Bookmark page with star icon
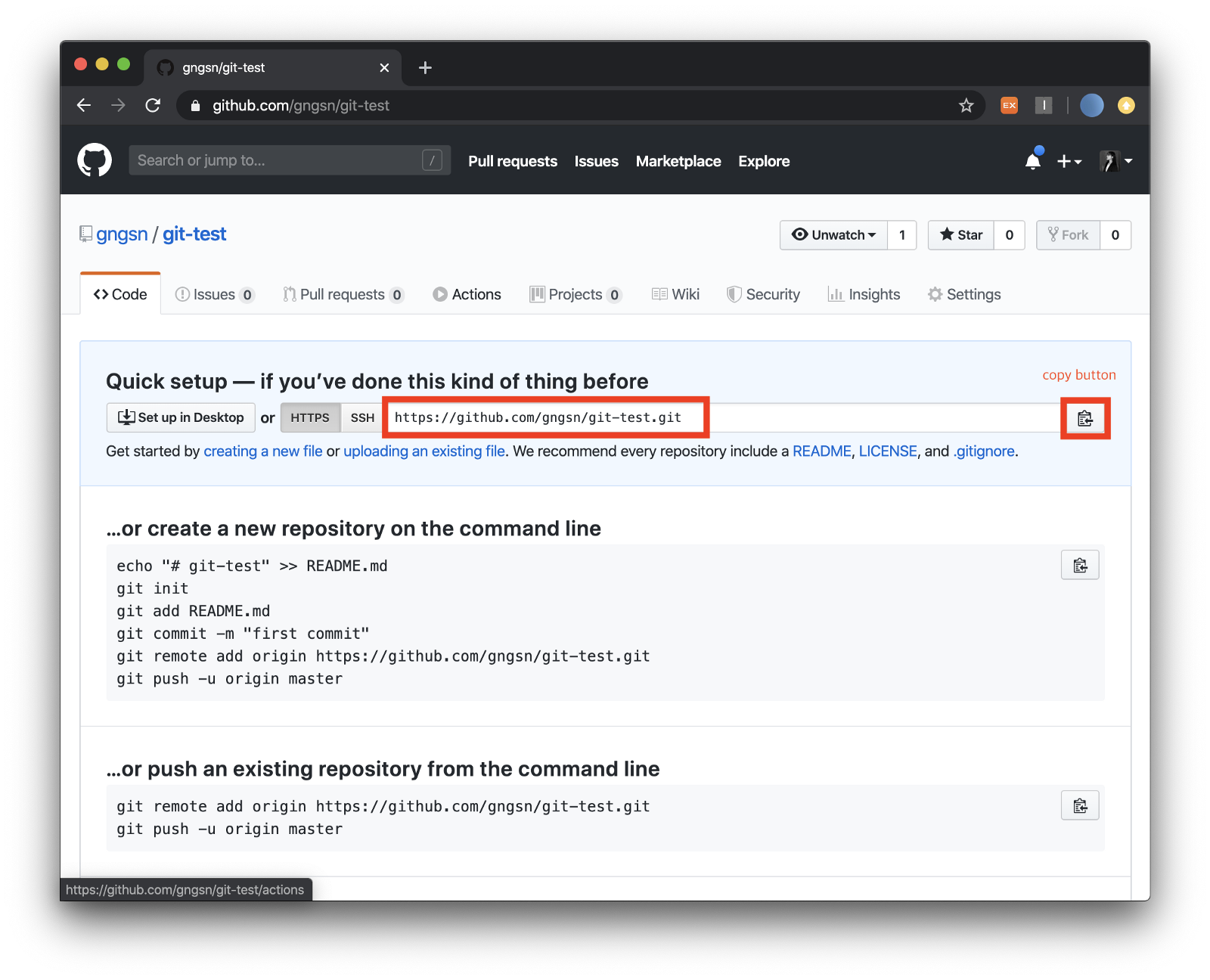1210x980 pixels. pos(966,106)
